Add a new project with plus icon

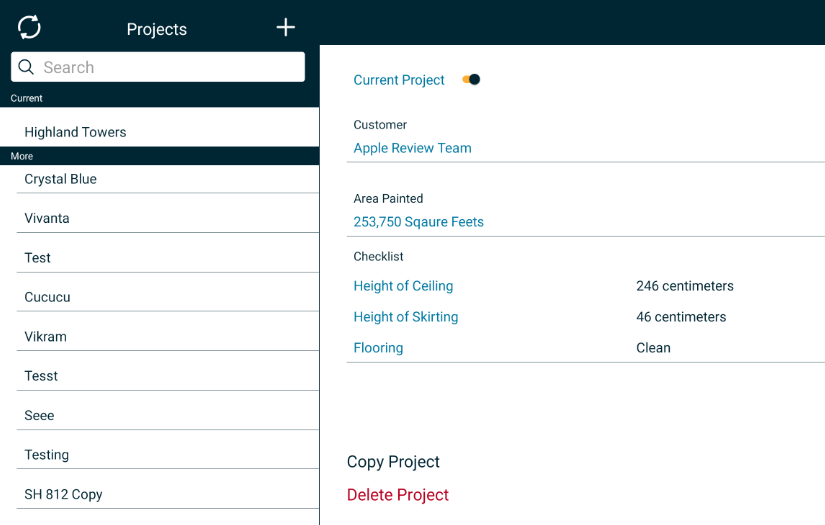point(286,27)
